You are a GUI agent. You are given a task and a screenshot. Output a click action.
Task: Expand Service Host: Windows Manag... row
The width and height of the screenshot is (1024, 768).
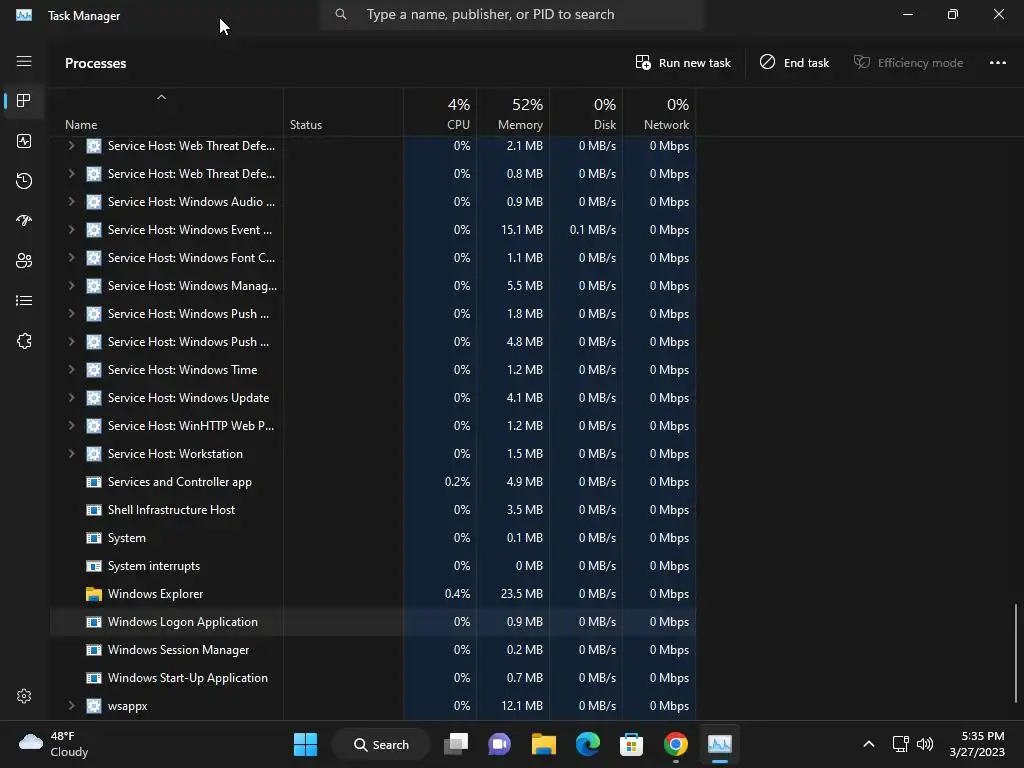pyautogui.click(x=71, y=285)
